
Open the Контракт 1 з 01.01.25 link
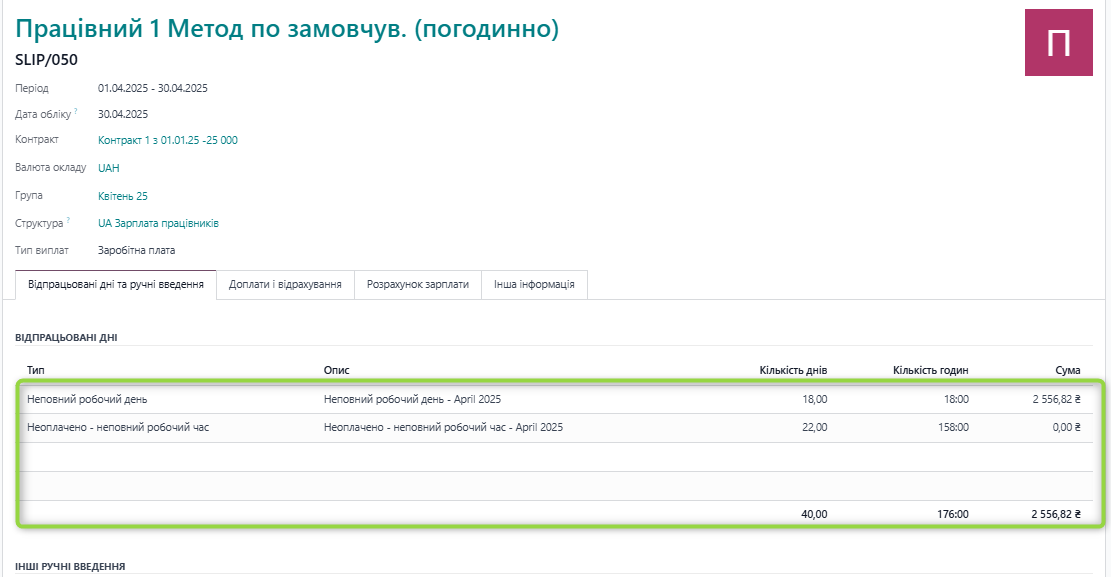[167, 140]
